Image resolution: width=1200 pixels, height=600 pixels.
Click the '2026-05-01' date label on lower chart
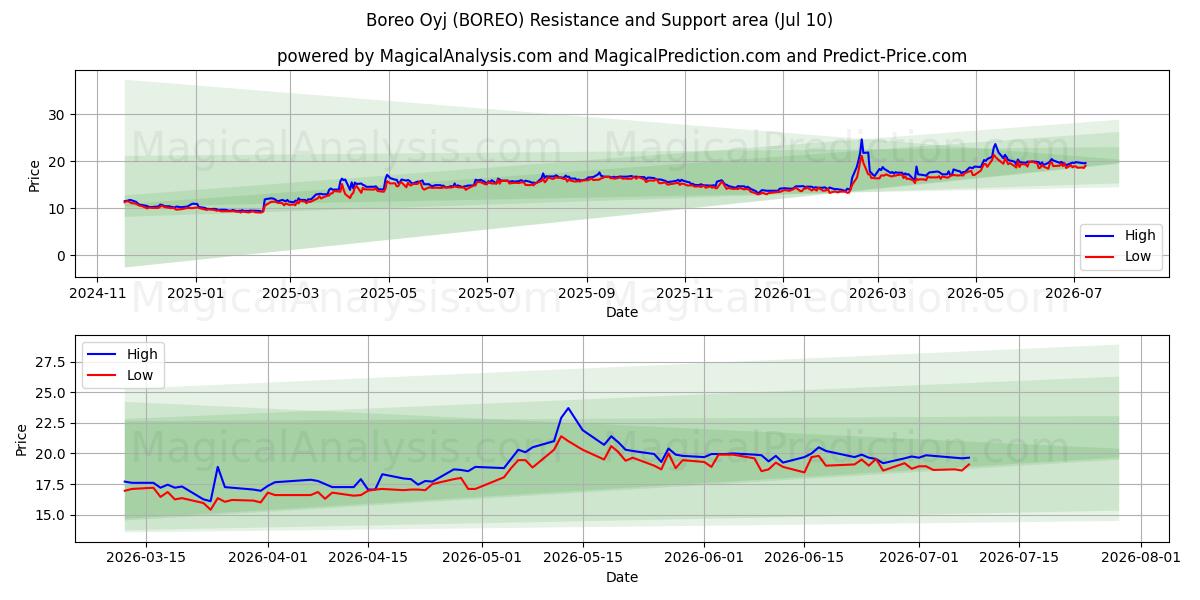(x=482, y=559)
